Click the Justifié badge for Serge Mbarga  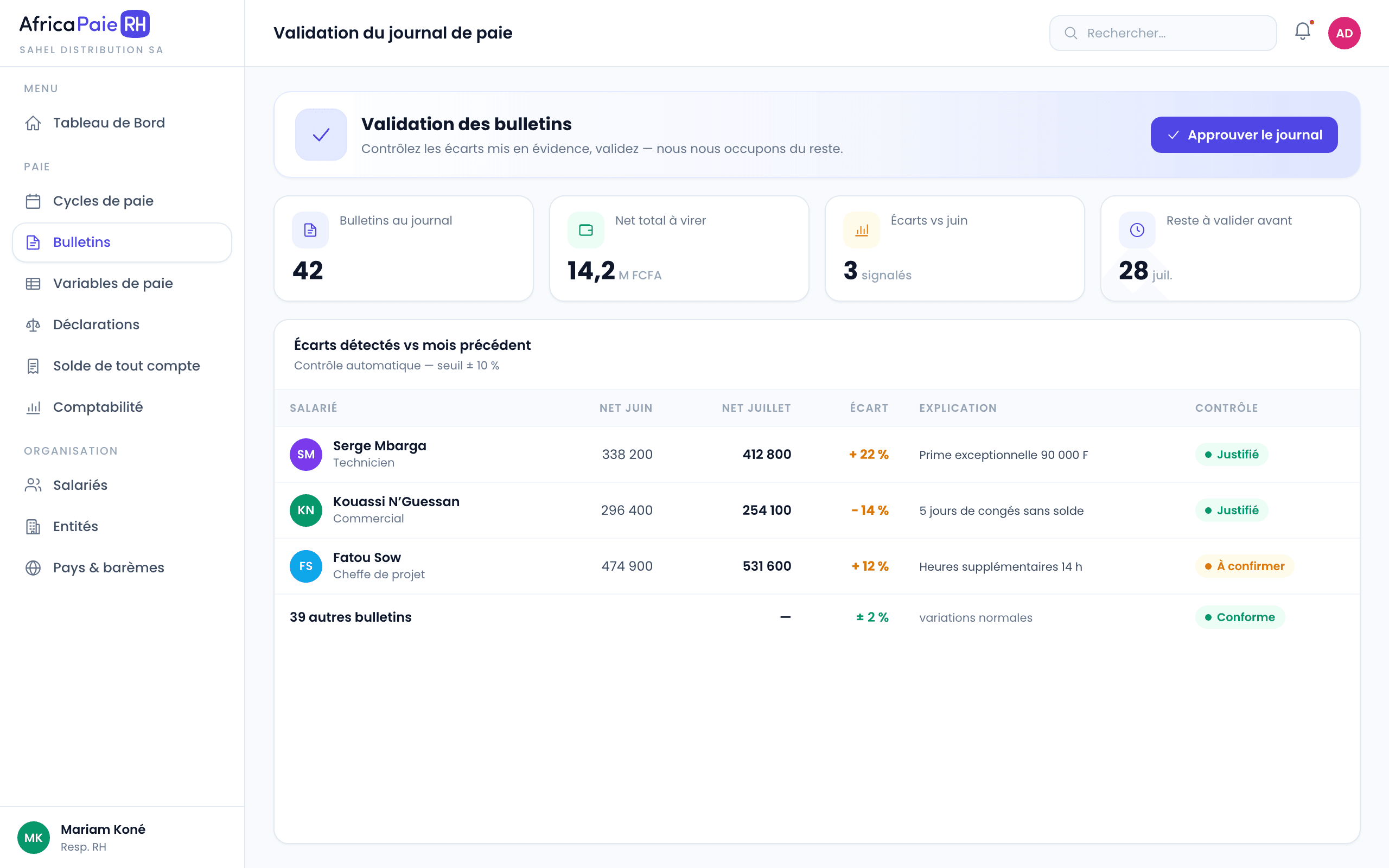(x=1231, y=455)
